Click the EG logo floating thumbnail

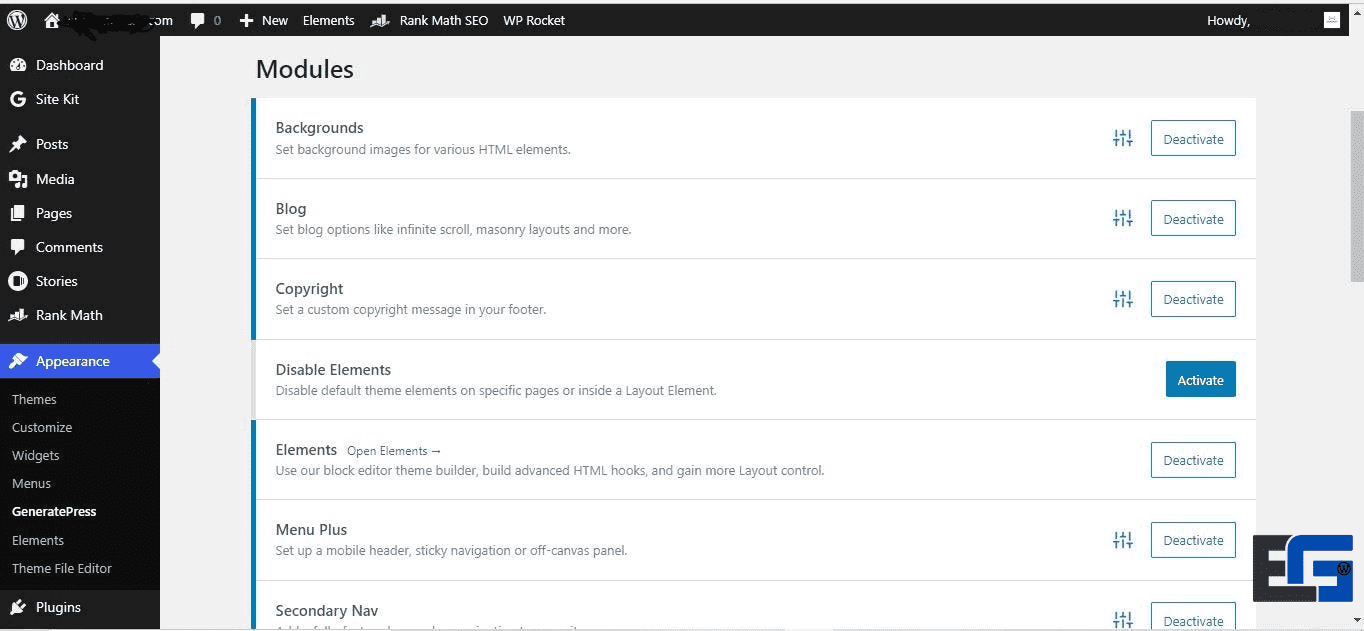[x=1302, y=568]
